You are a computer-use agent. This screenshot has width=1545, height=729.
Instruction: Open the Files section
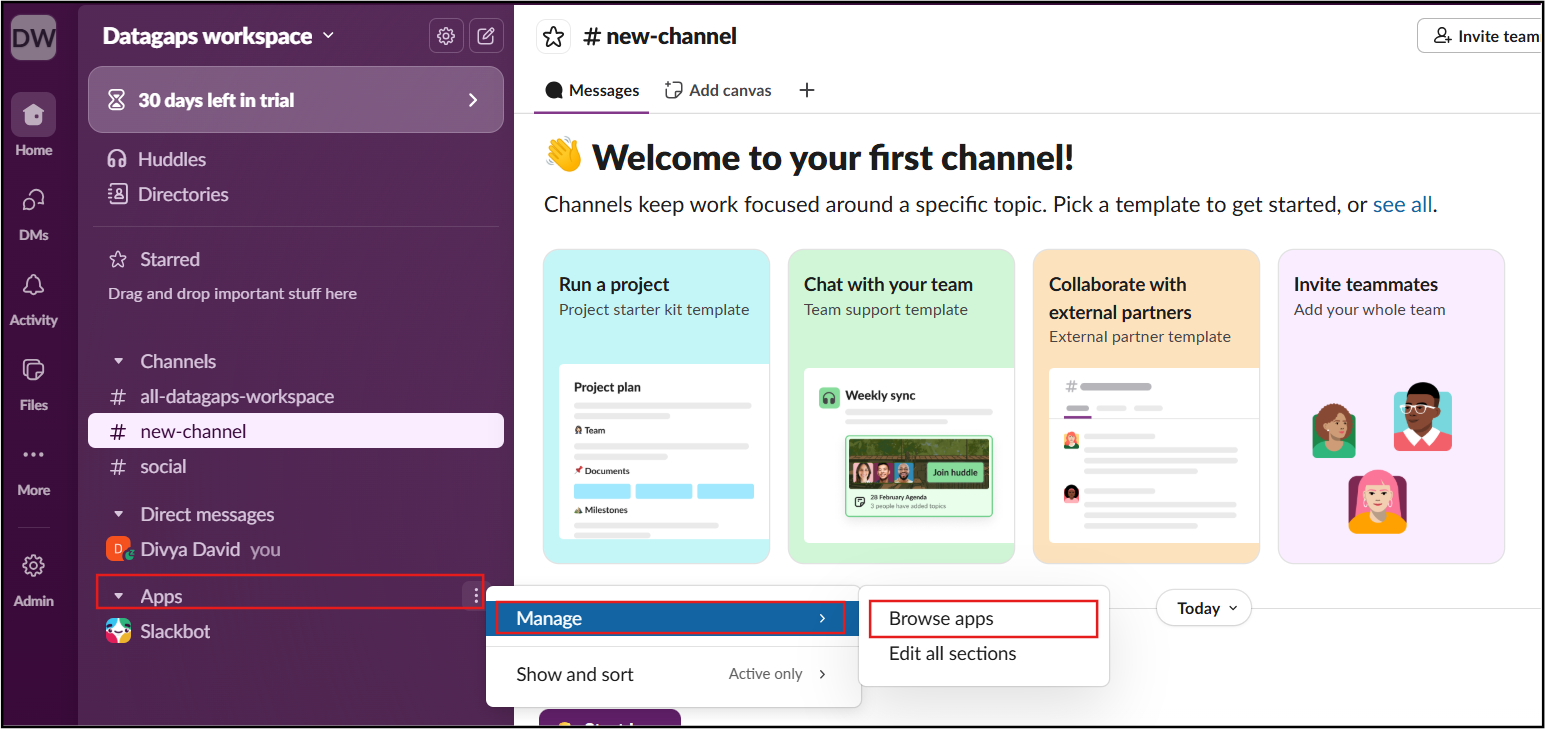pos(33,382)
